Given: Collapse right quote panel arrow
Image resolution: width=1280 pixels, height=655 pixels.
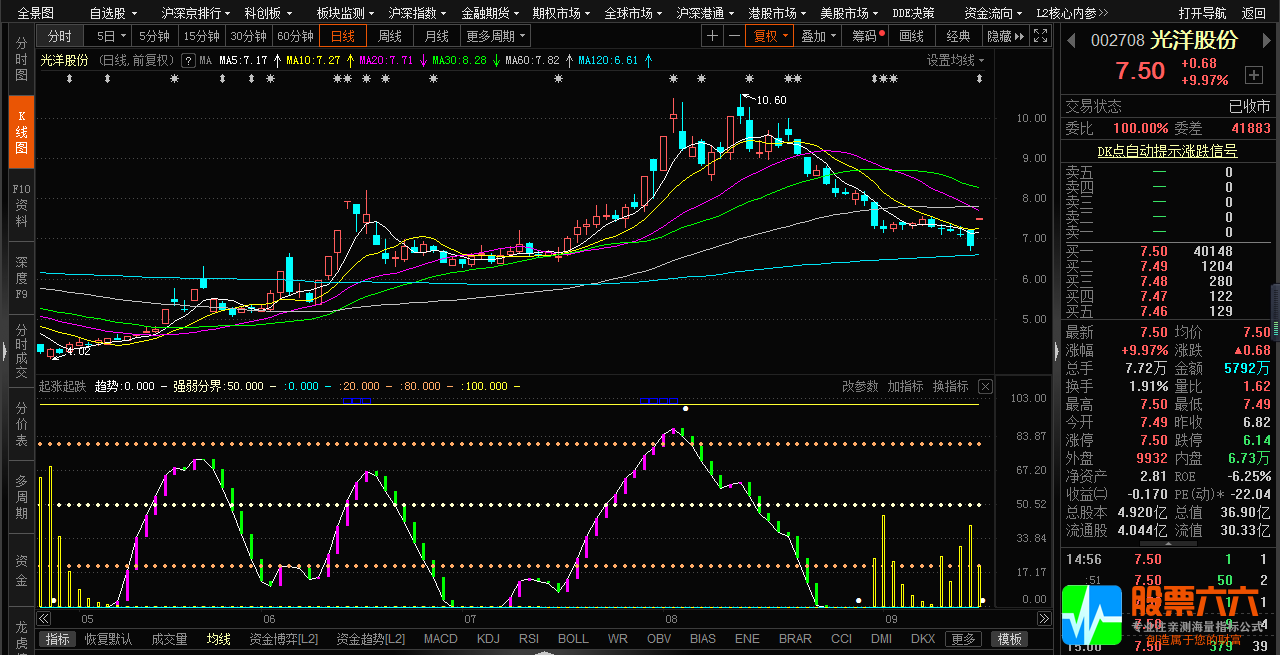Looking at the screenshot, I should coord(1056,352).
